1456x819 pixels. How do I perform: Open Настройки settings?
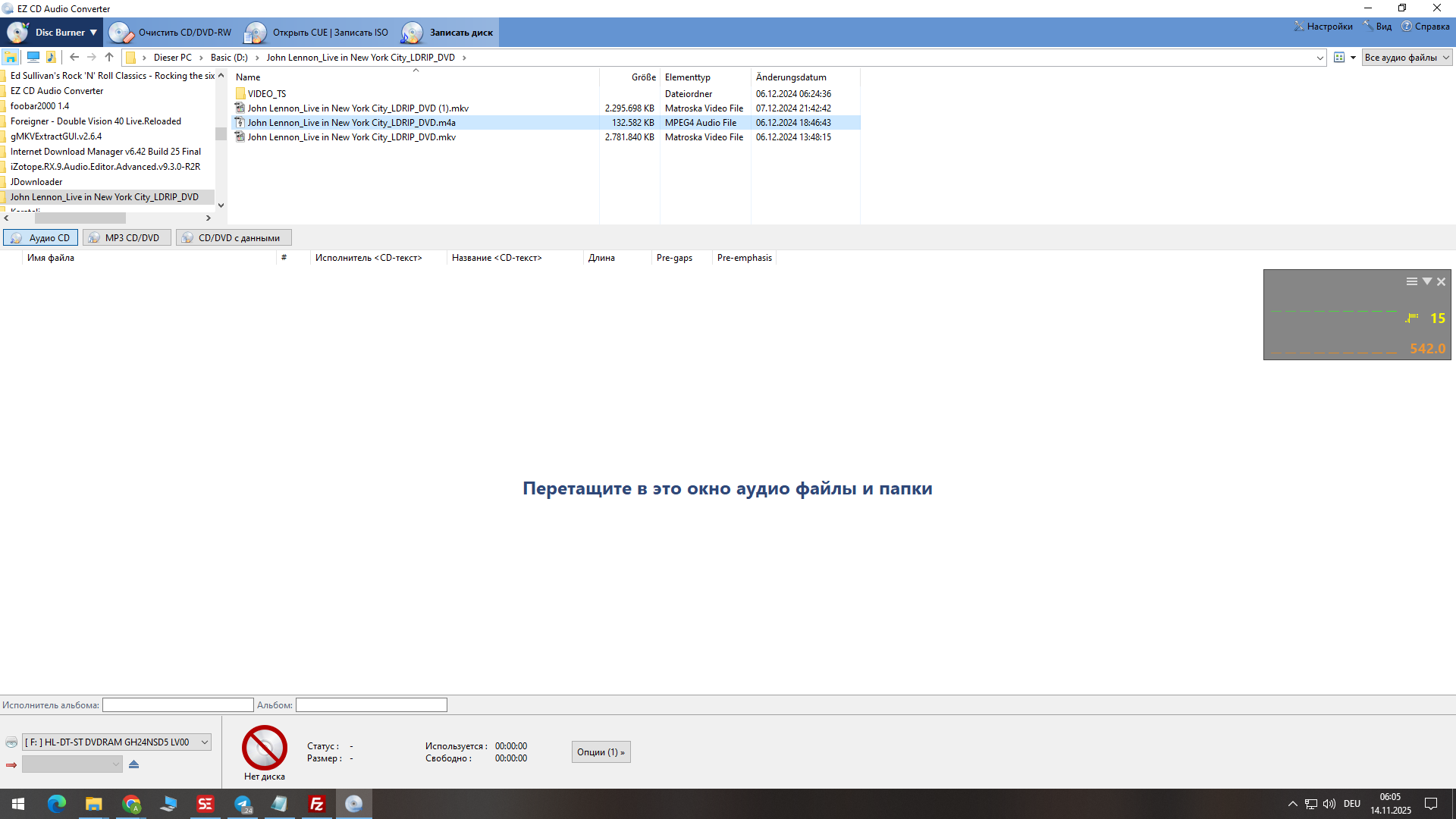[1323, 27]
